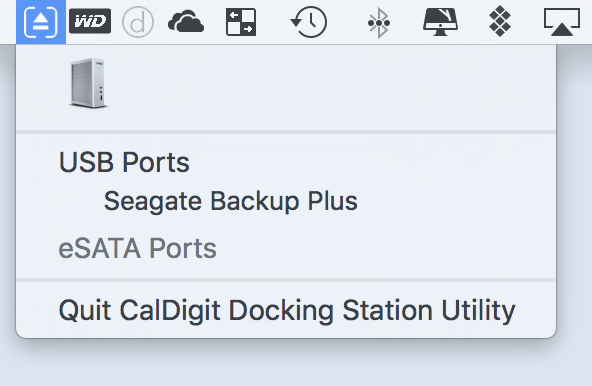The height and width of the screenshot is (386, 592).
Task: Click empty desktop area below the menu
Action: (296, 363)
